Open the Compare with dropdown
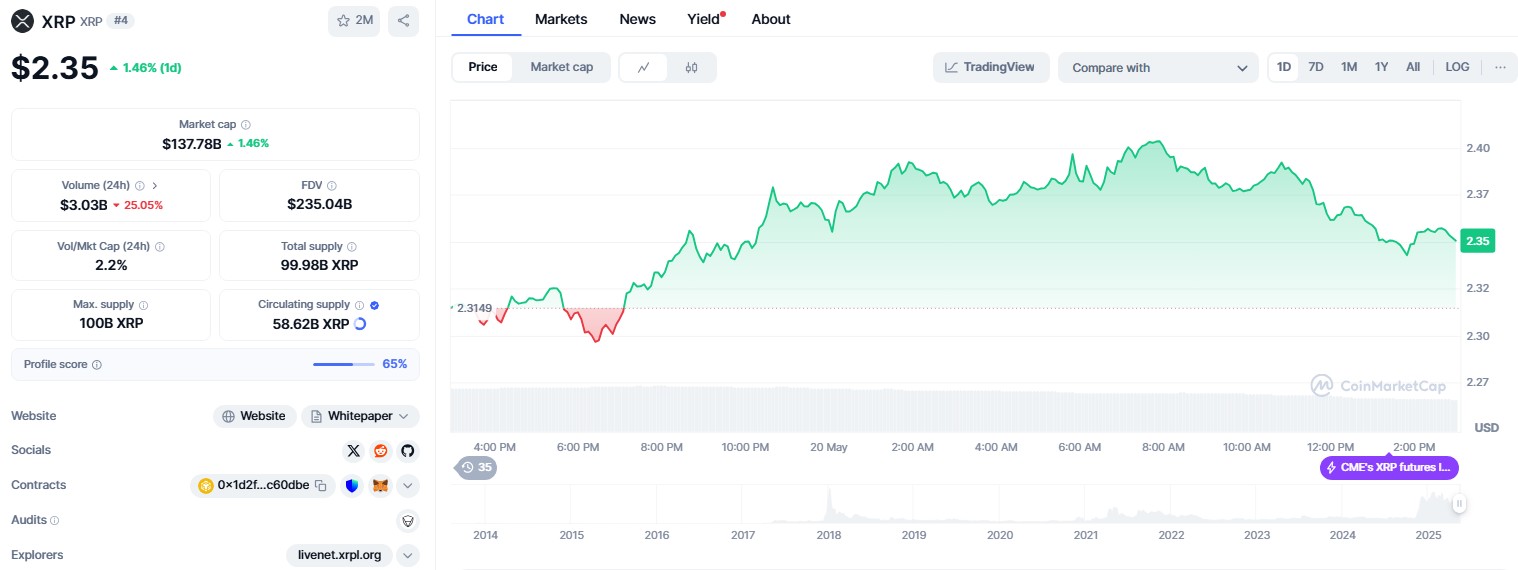The image size is (1518, 570). coord(1158,68)
